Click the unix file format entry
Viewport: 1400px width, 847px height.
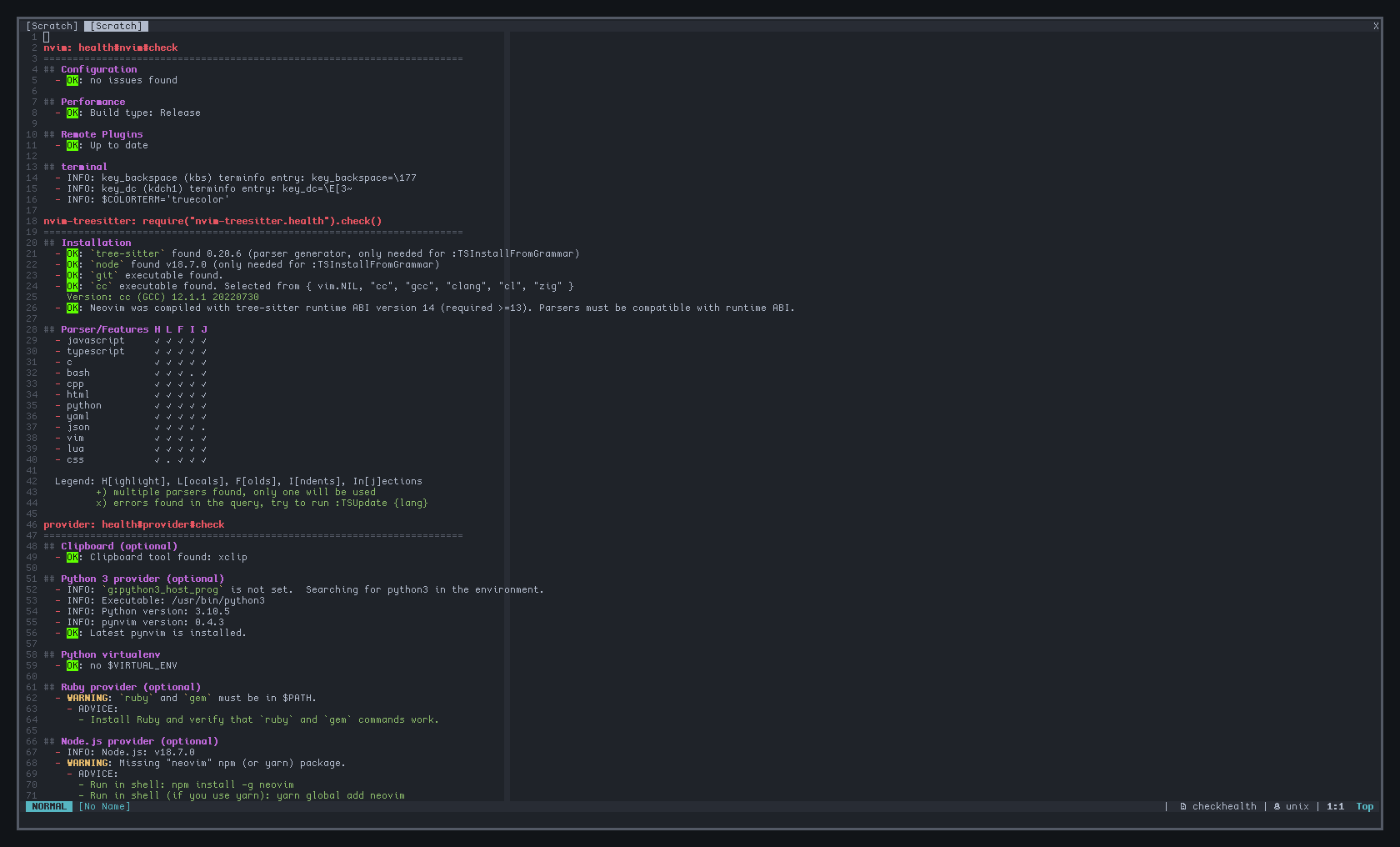click(x=1297, y=806)
